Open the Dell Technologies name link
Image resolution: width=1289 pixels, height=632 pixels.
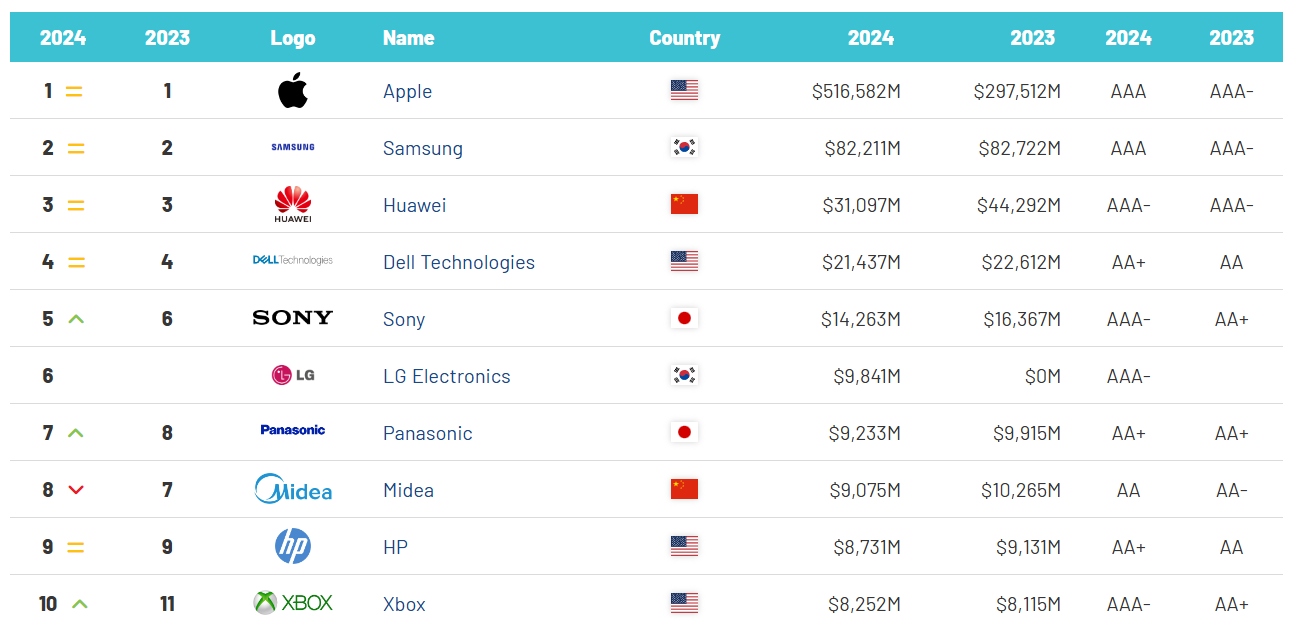[458, 262]
